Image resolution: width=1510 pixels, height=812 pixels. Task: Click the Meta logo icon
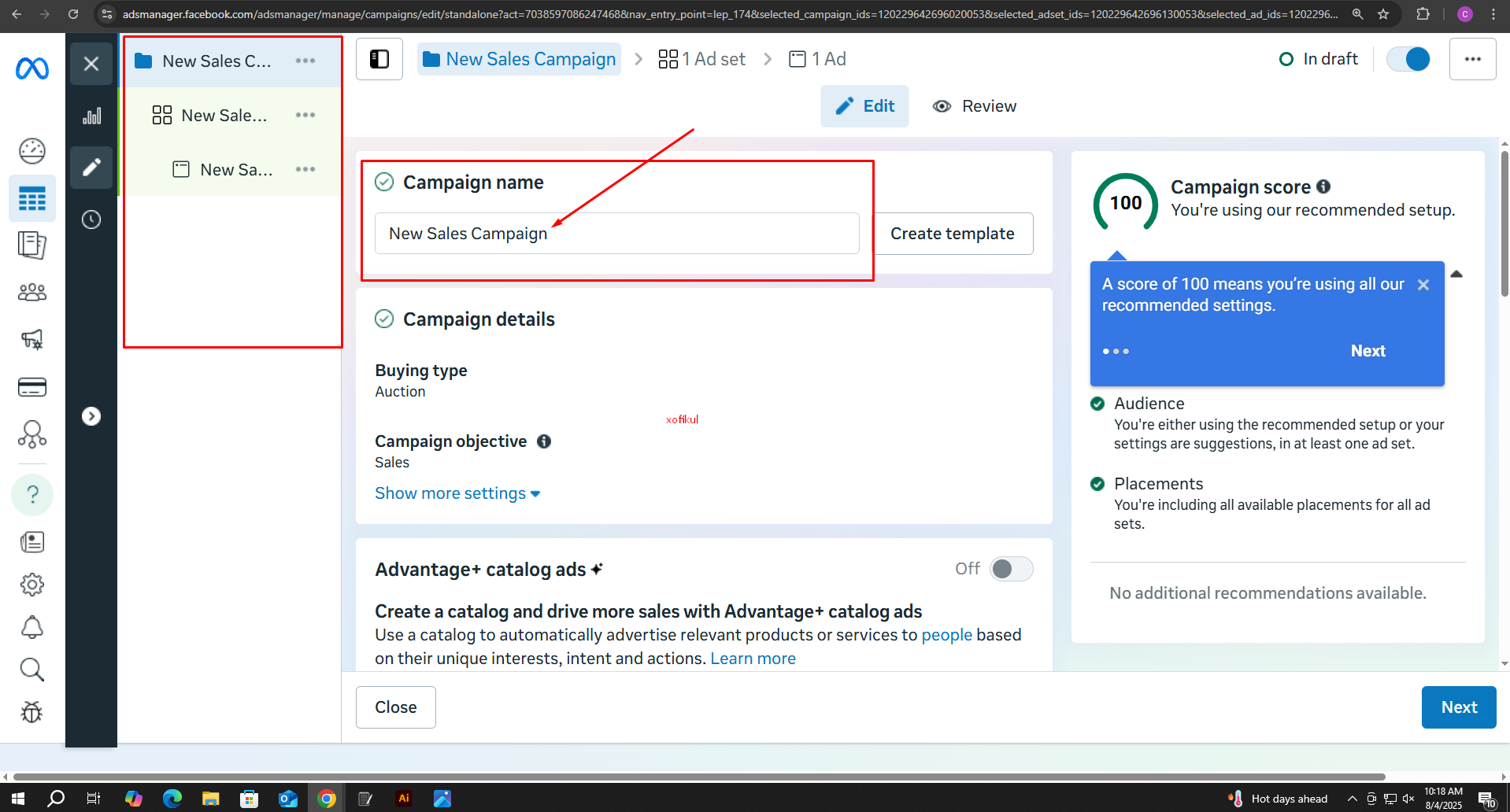coord(32,69)
